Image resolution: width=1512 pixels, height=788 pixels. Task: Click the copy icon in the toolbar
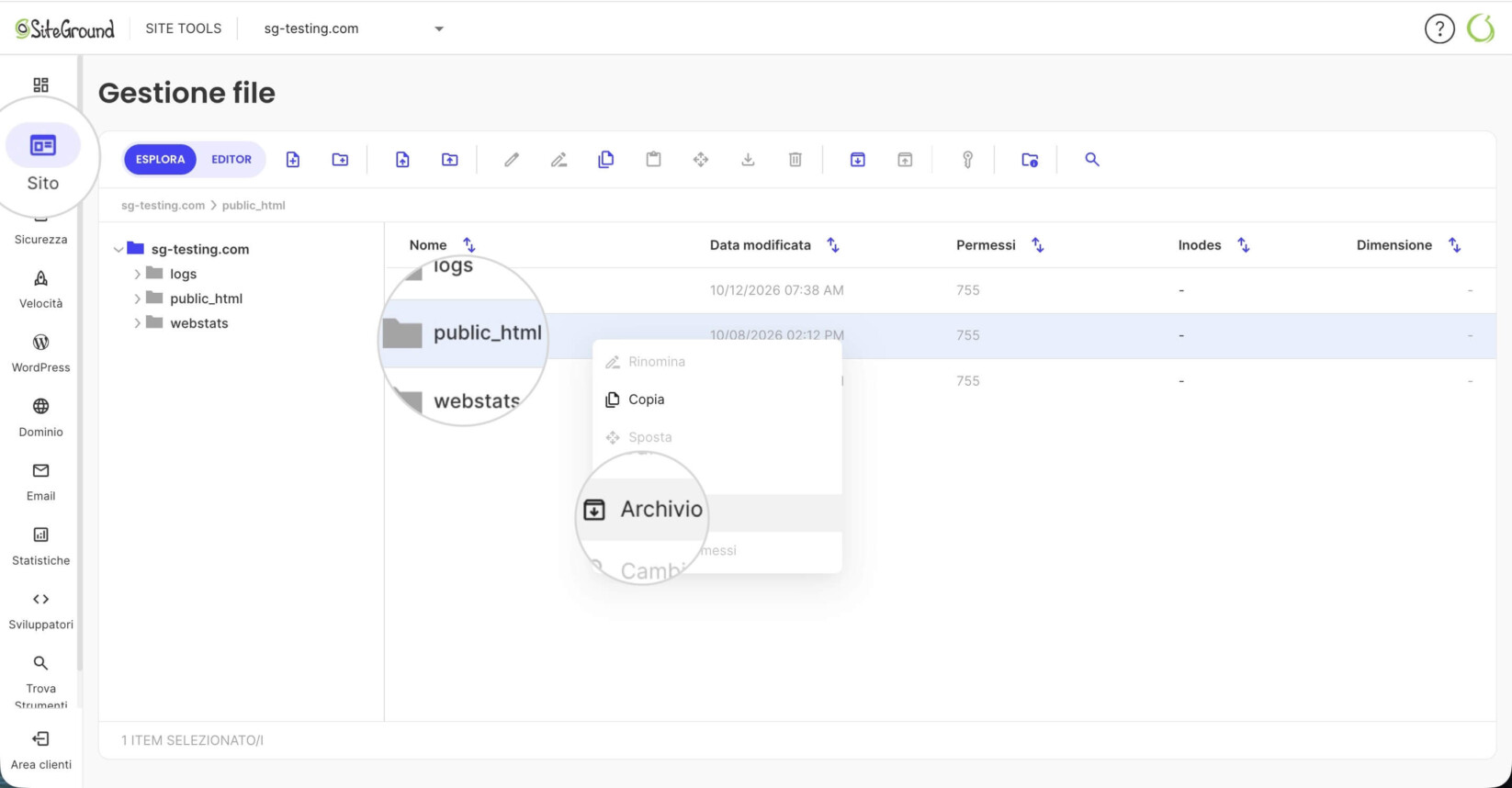[x=606, y=160]
